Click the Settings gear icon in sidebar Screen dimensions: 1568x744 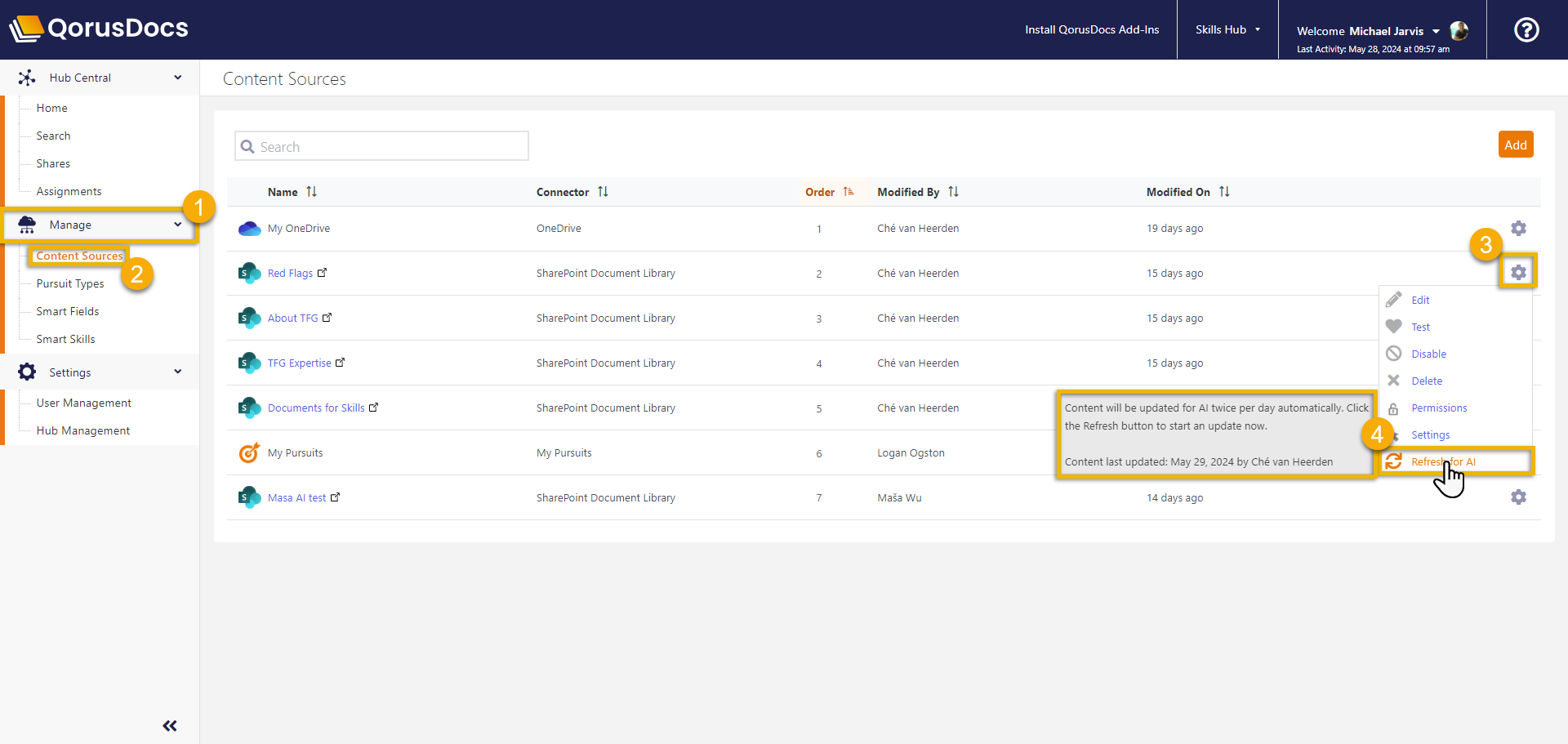(x=27, y=372)
